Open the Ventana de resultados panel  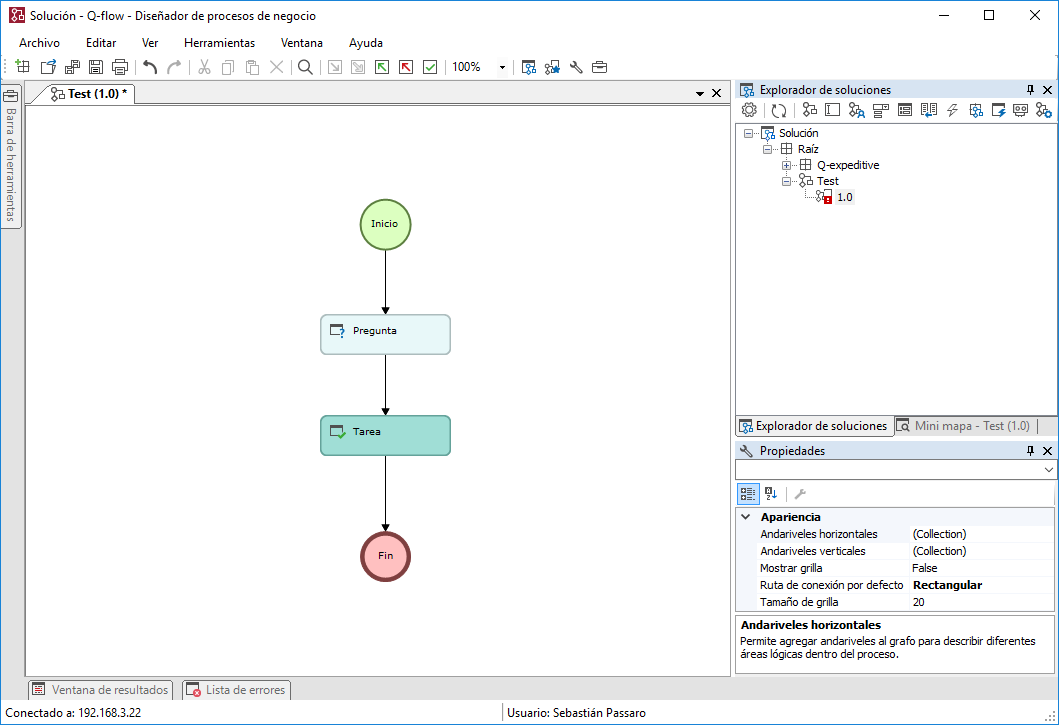101,690
